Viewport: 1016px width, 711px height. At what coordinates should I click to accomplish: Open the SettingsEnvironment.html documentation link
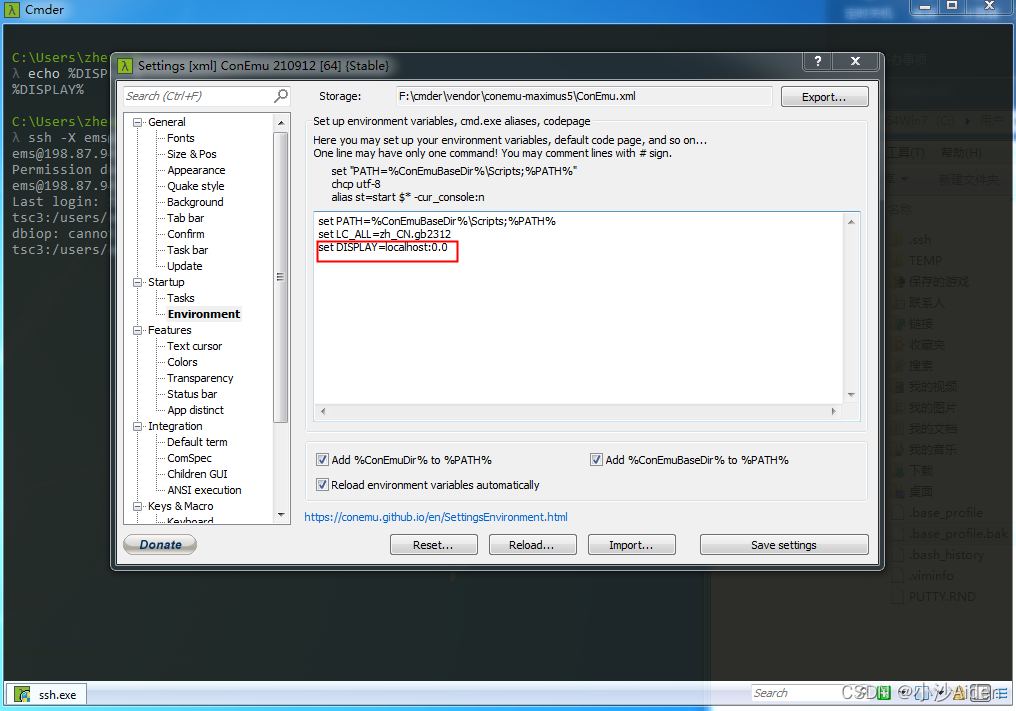436,517
